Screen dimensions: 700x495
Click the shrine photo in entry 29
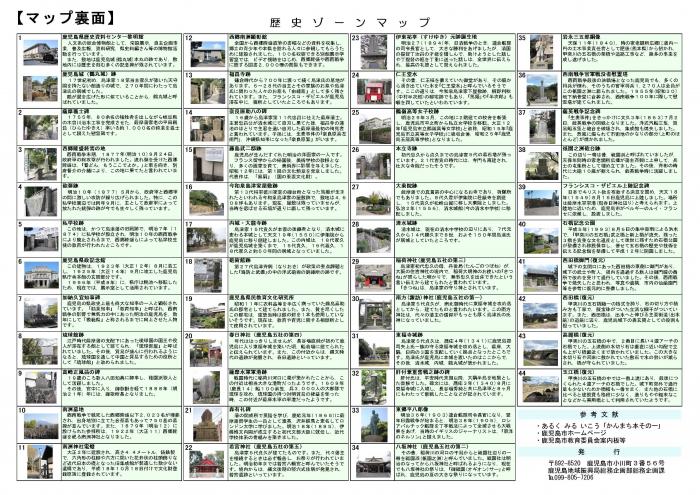pos(374,277)
